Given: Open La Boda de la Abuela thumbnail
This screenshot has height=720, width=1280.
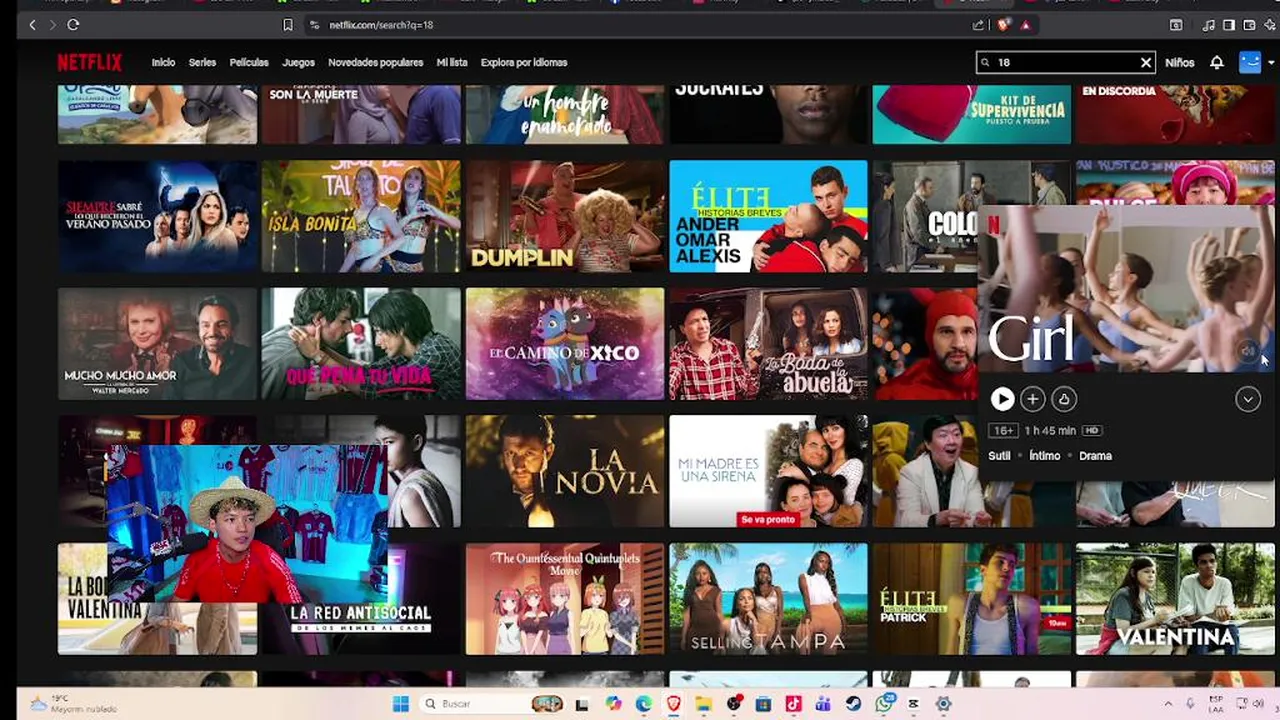Looking at the screenshot, I should click(768, 343).
